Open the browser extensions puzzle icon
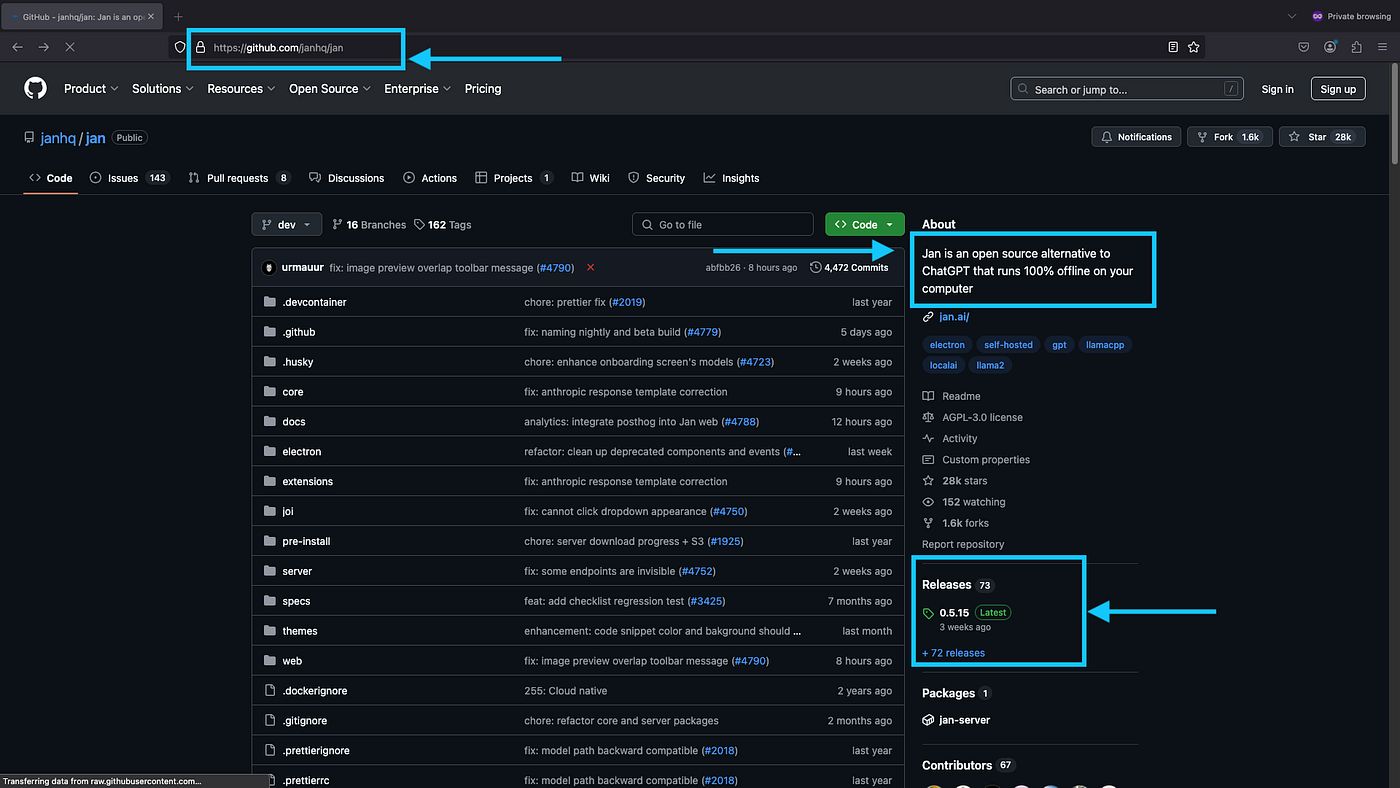Screen dimensions: 1400x788 point(1357,47)
